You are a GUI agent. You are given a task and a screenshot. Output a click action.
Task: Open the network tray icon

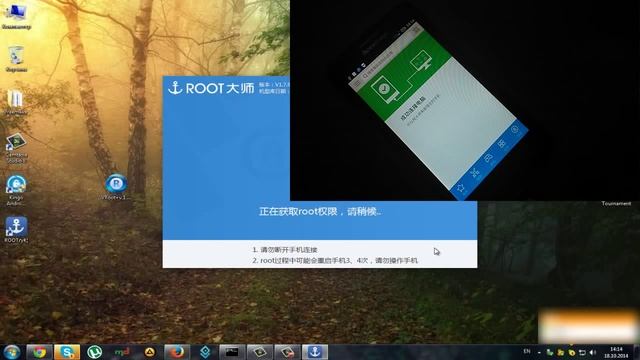tap(582, 352)
